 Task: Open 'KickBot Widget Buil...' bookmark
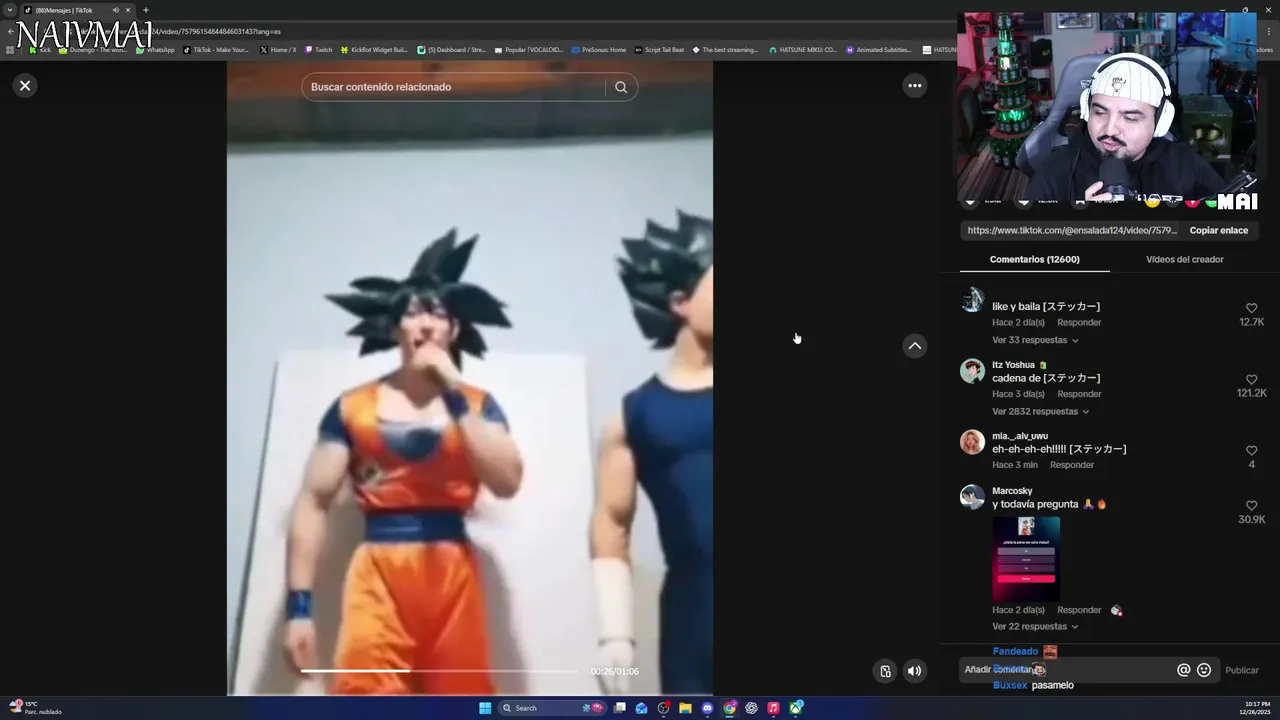click(374, 49)
